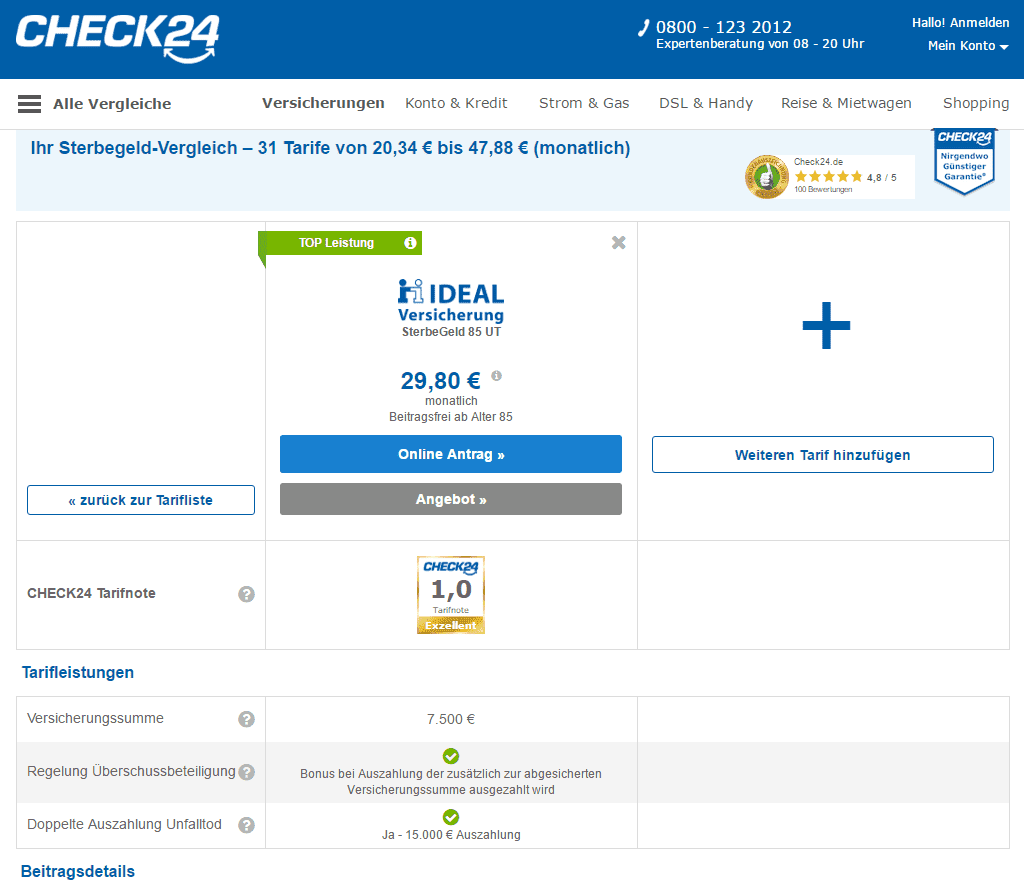Open the hamburger menu Alle Vergleiche
Viewport: 1024px width, 889px height.
[x=30, y=104]
